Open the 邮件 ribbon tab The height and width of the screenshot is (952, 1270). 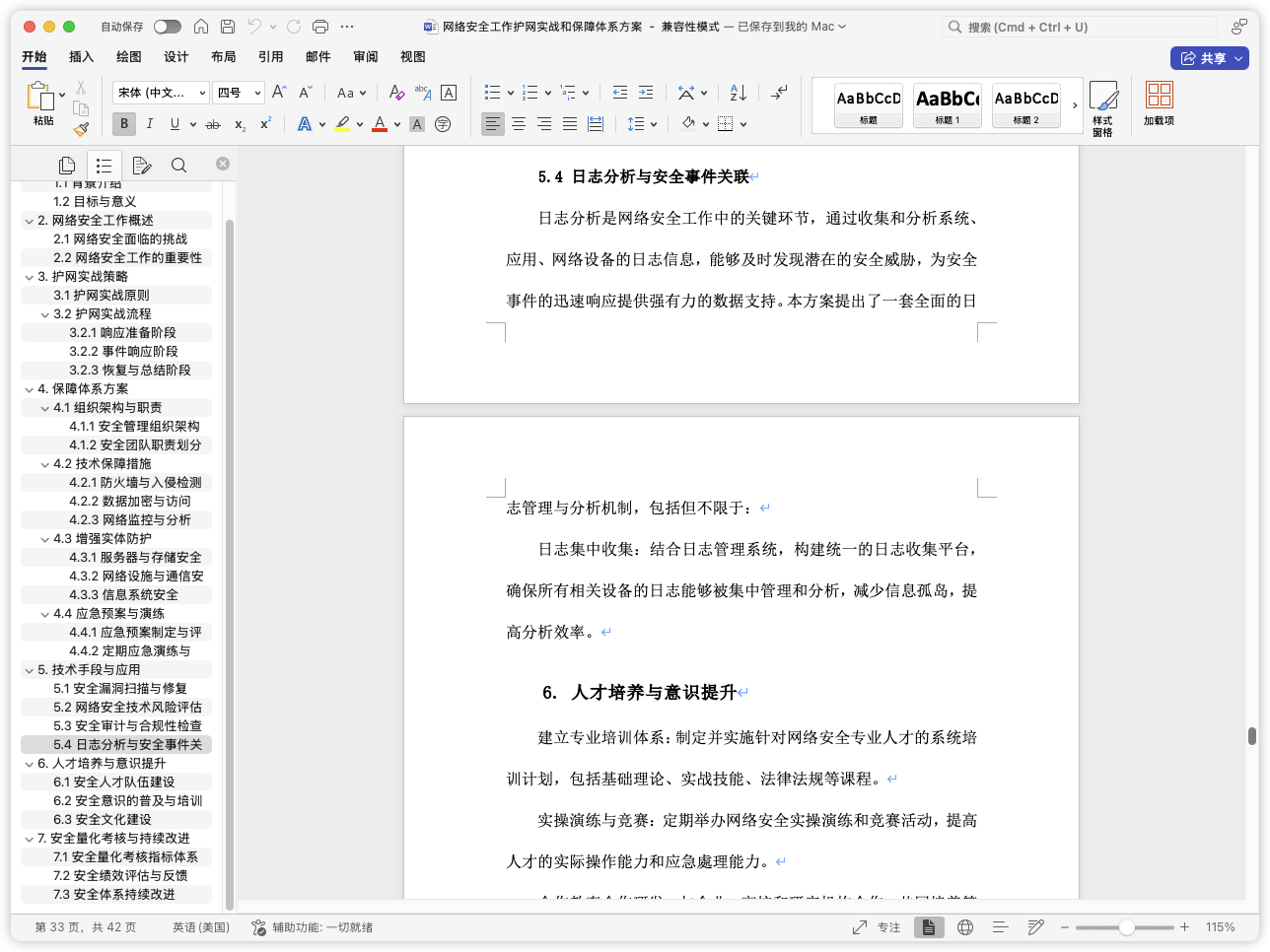(x=317, y=57)
